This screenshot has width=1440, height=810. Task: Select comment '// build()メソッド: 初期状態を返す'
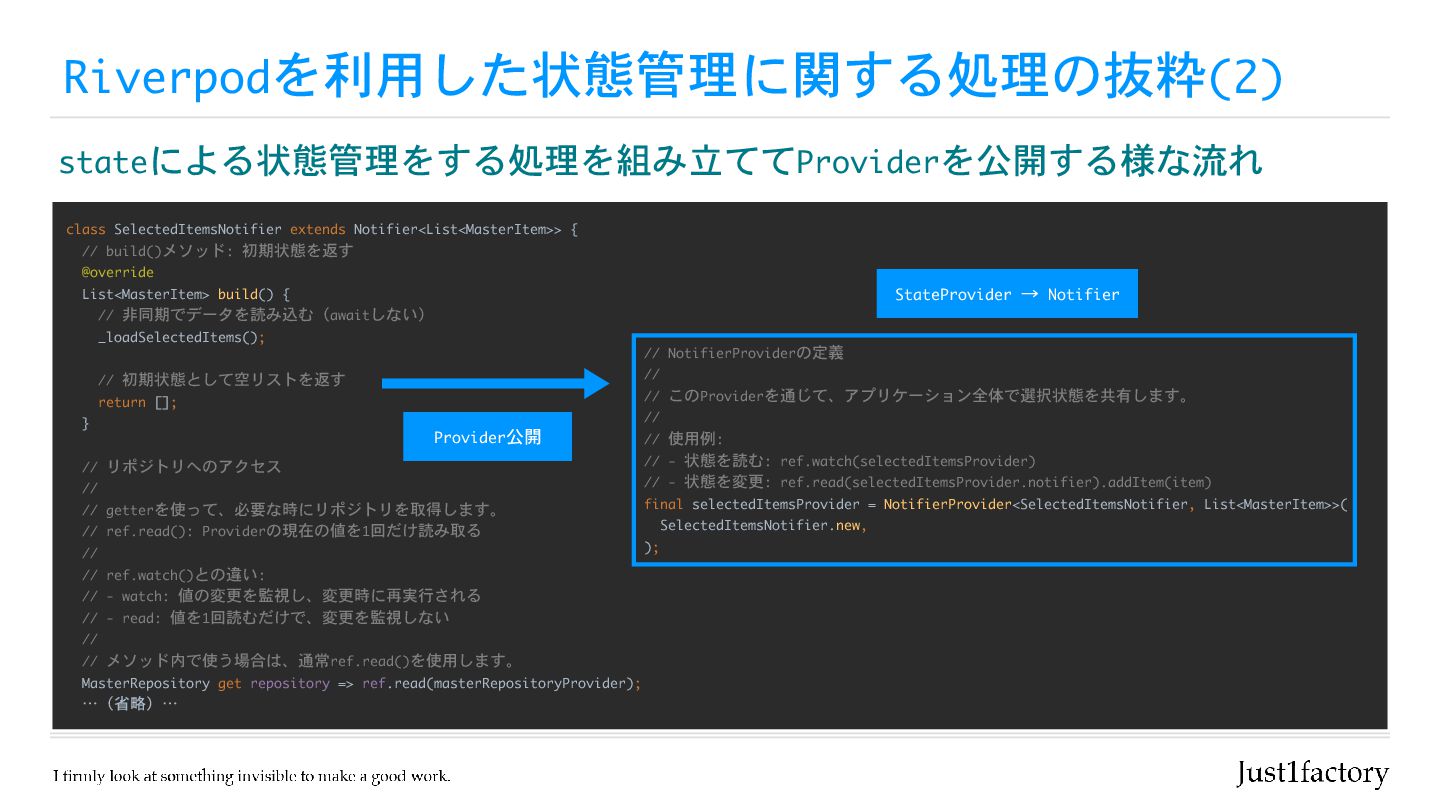pos(217,251)
